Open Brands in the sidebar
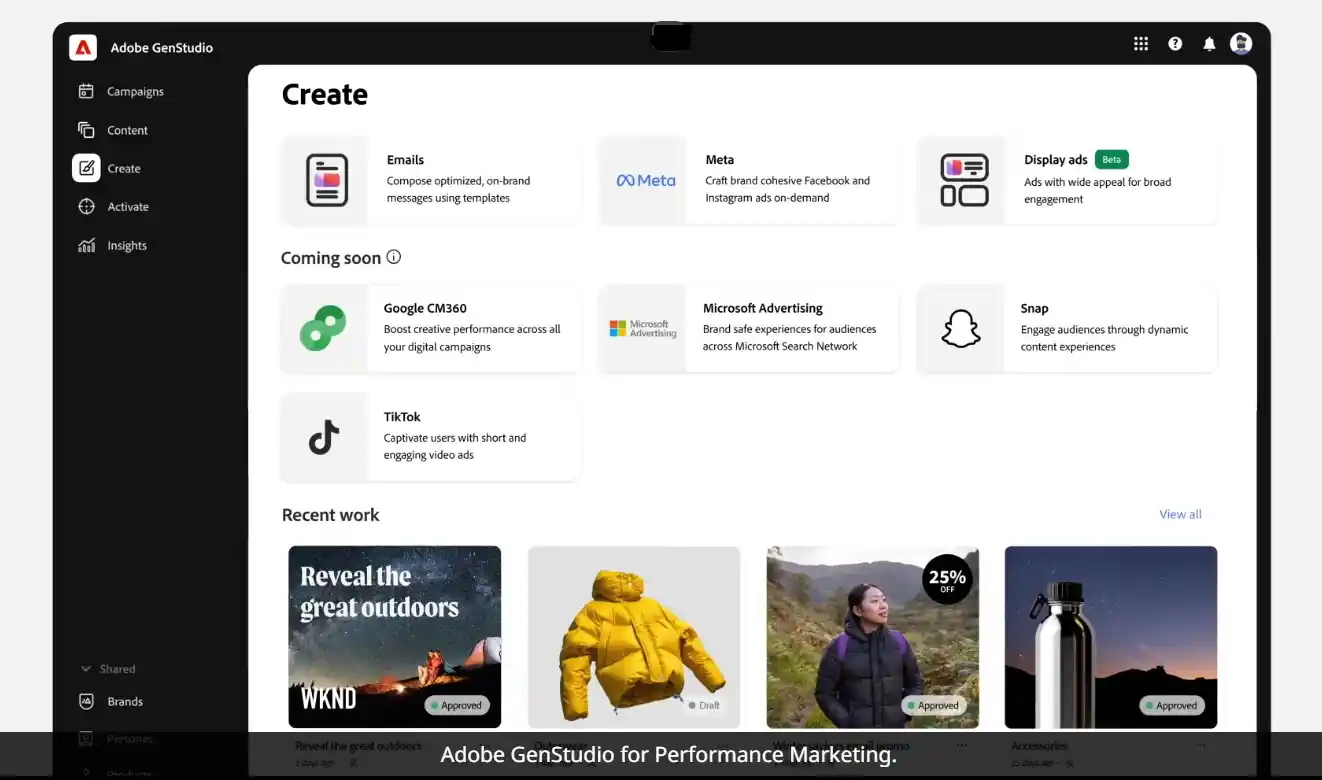The image size is (1322, 780). pyautogui.click(x=125, y=702)
